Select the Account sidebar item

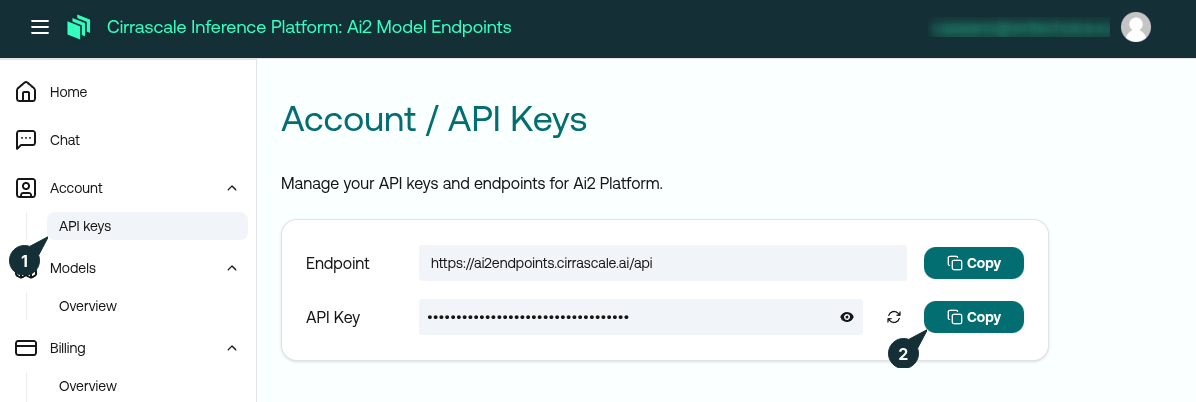tap(76, 188)
